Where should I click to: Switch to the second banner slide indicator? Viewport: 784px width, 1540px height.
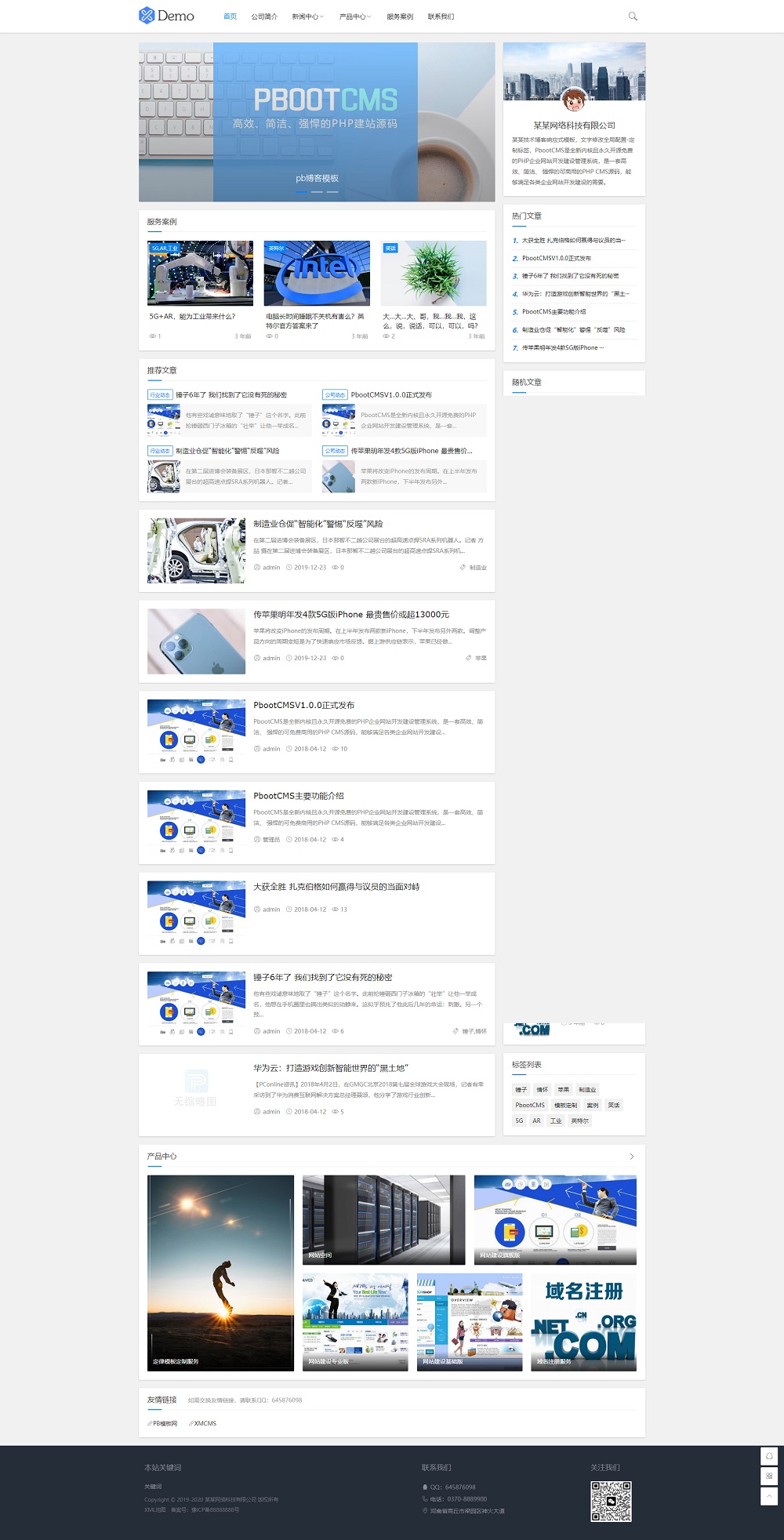click(317, 191)
